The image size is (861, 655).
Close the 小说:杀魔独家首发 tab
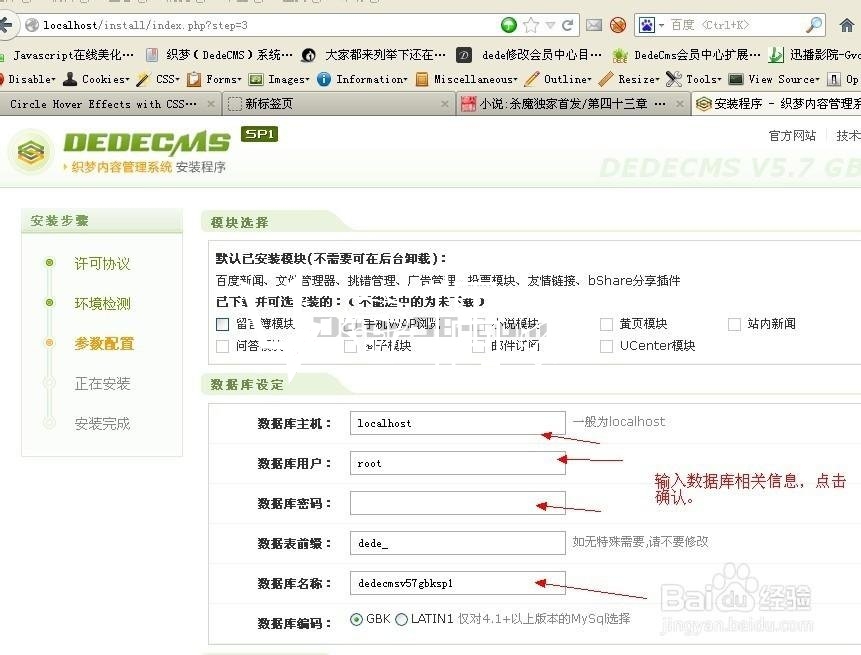[680, 104]
